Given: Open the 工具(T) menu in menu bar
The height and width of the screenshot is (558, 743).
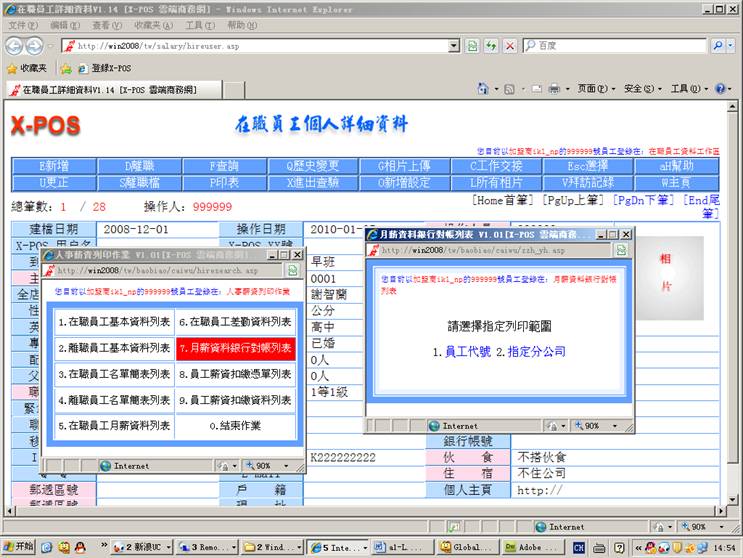Looking at the screenshot, I should pyautogui.click(x=200, y=25).
